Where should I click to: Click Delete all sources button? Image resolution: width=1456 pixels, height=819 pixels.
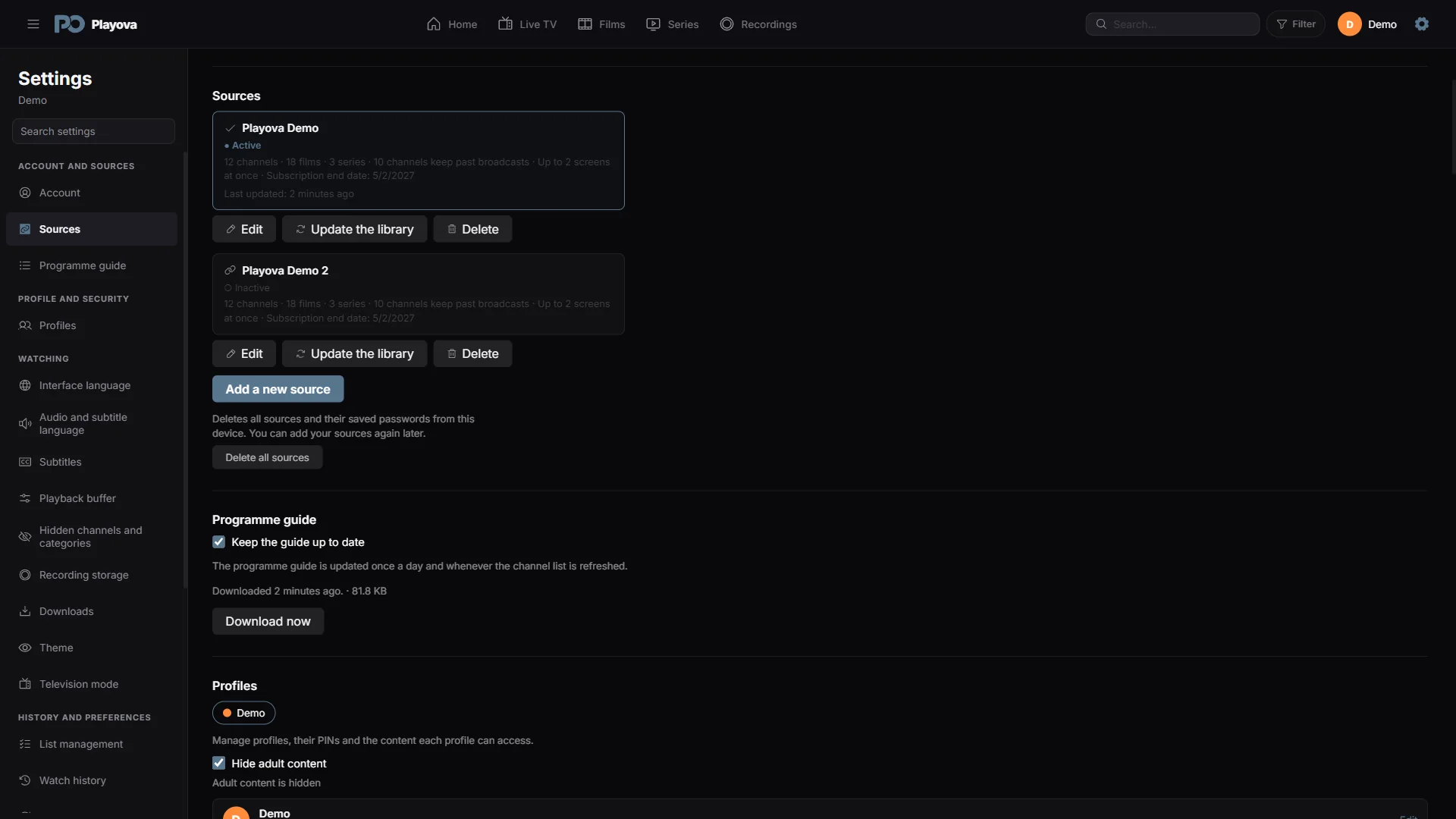[x=267, y=457]
